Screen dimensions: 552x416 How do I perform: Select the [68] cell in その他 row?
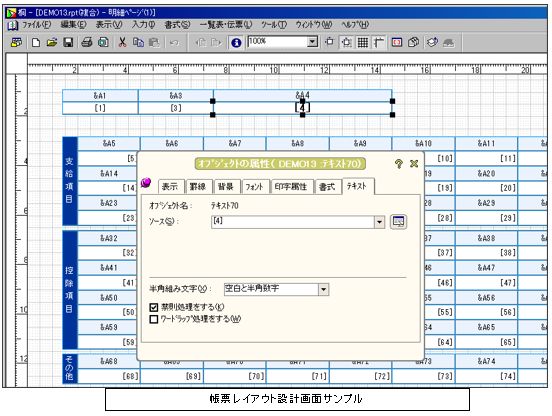109,376
